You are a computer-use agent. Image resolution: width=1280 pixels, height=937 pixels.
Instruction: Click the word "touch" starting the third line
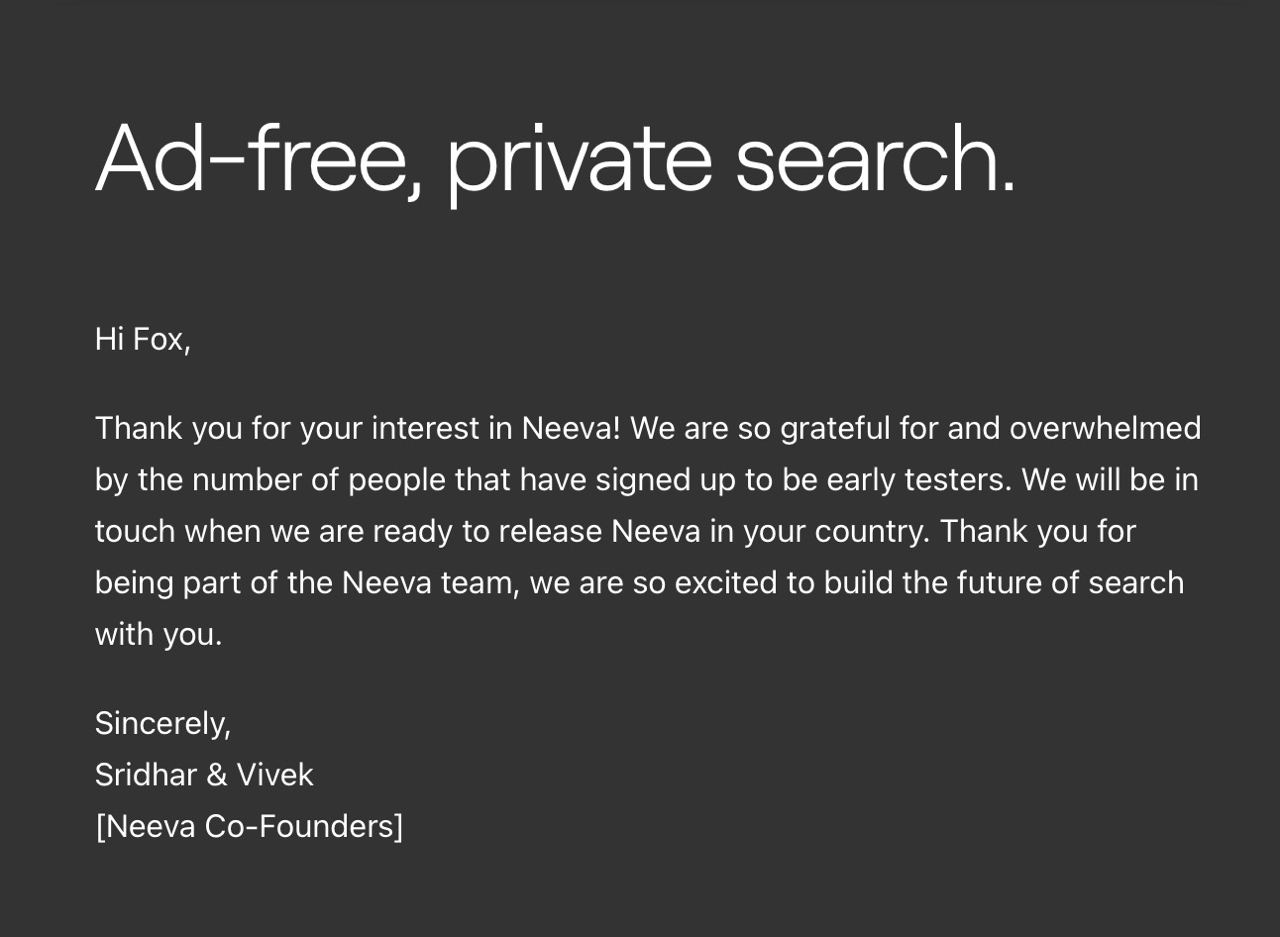[134, 531]
